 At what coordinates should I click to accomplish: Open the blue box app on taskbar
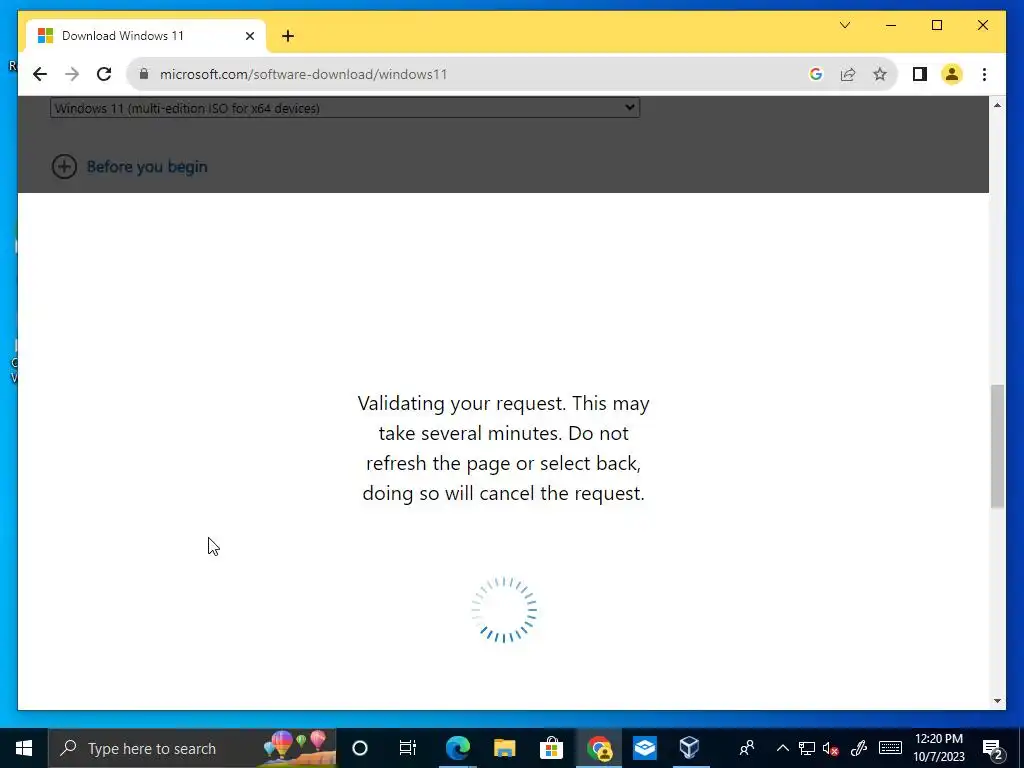(645, 748)
